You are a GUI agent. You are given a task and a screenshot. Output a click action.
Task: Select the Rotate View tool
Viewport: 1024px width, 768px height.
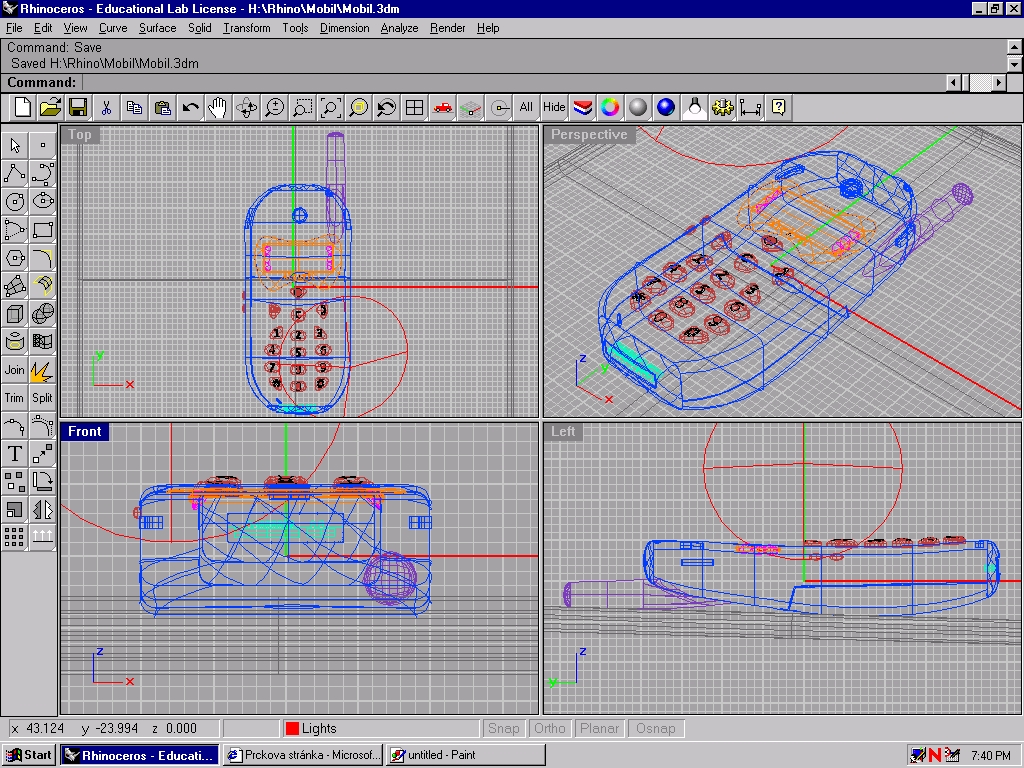(x=246, y=108)
